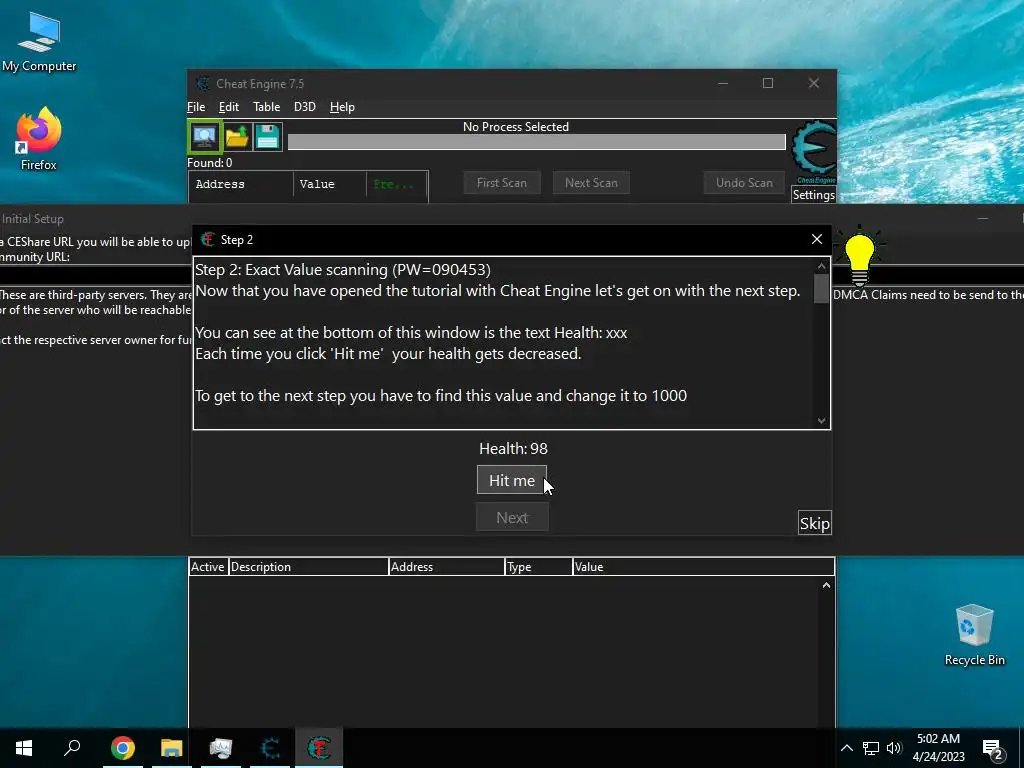The image size is (1024, 768).
Task: Click the tutorial text scrollbar thumb
Action: 822,289
